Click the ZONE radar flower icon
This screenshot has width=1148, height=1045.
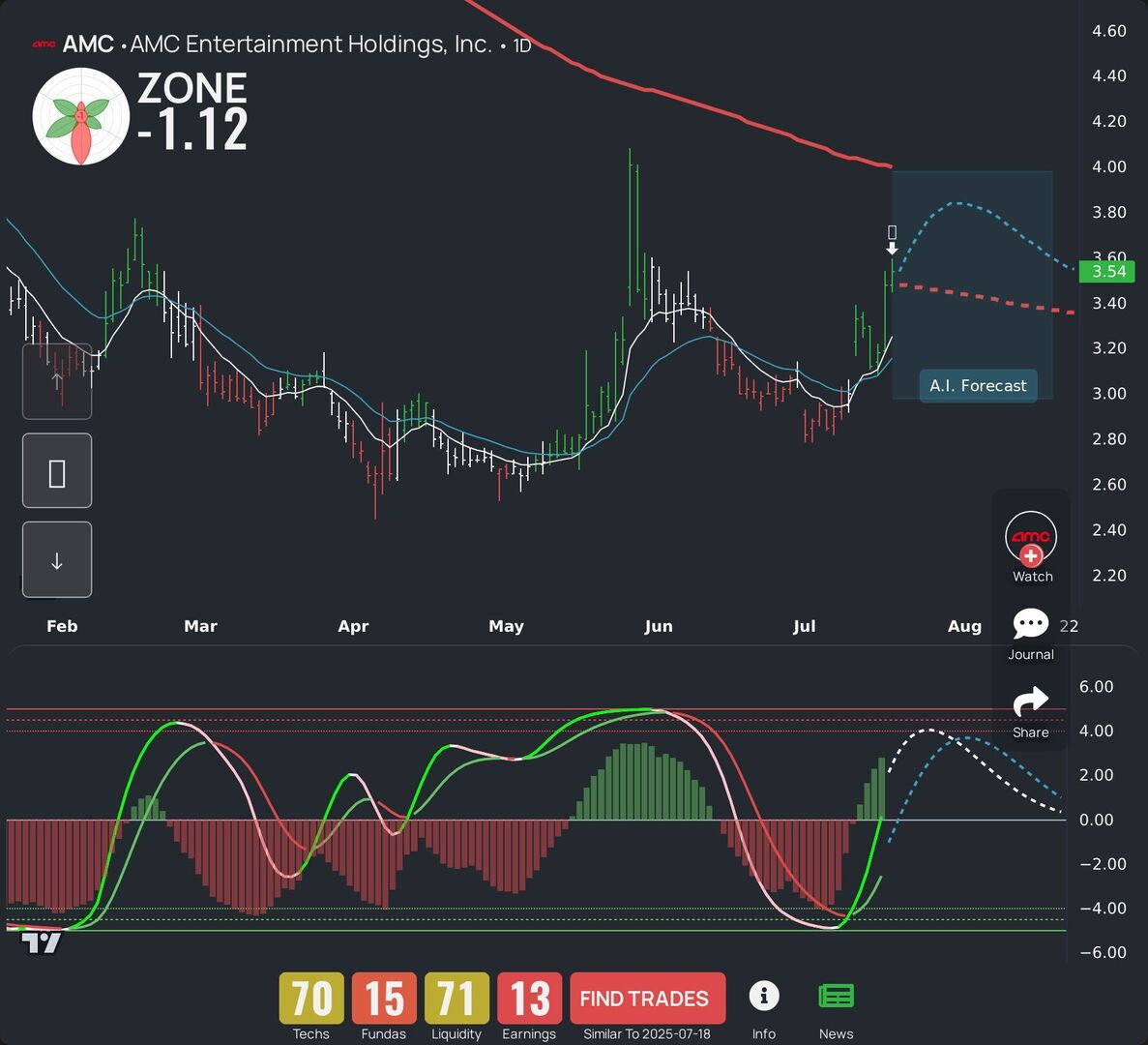click(x=81, y=116)
